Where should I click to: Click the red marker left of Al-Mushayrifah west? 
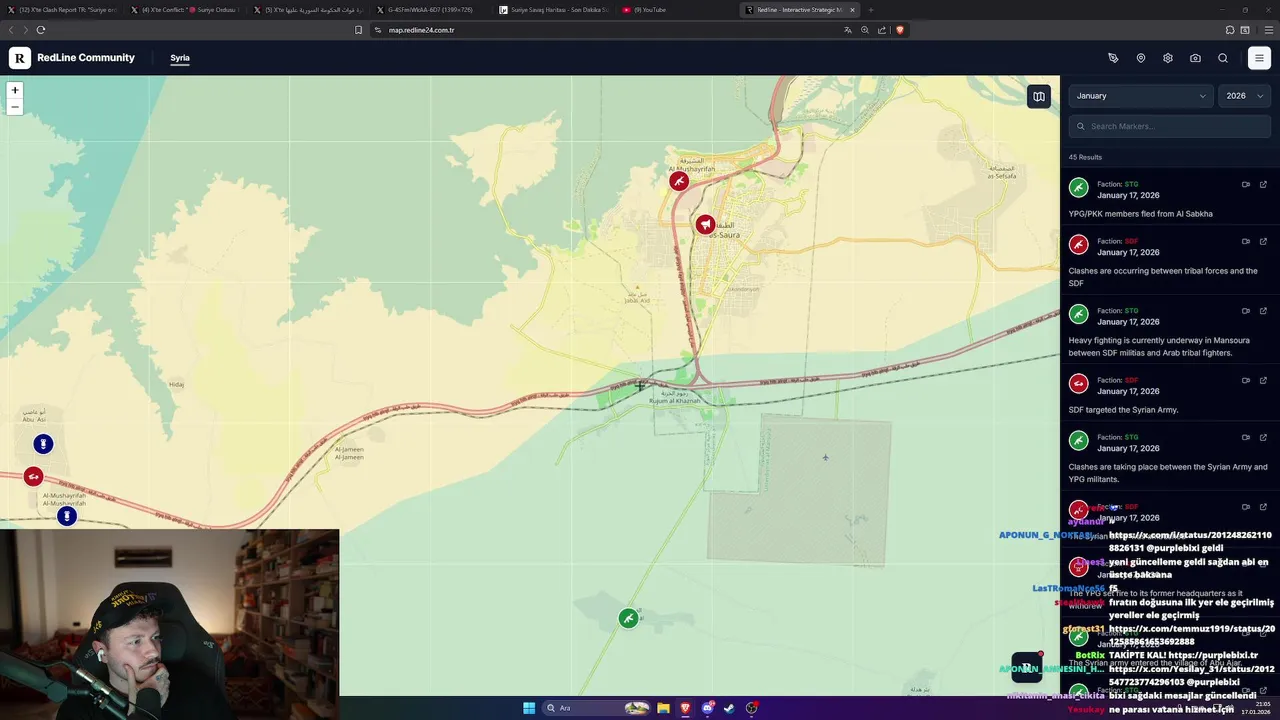tap(33, 477)
